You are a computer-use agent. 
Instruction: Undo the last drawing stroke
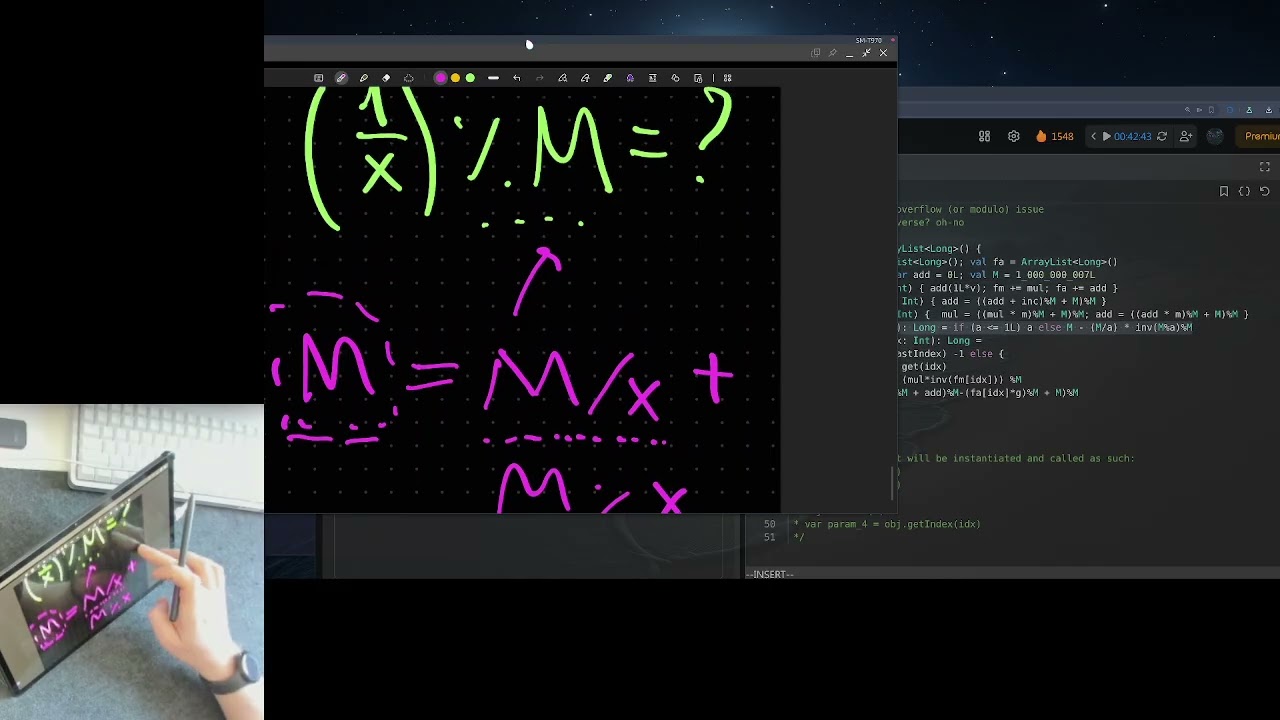(x=517, y=78)
